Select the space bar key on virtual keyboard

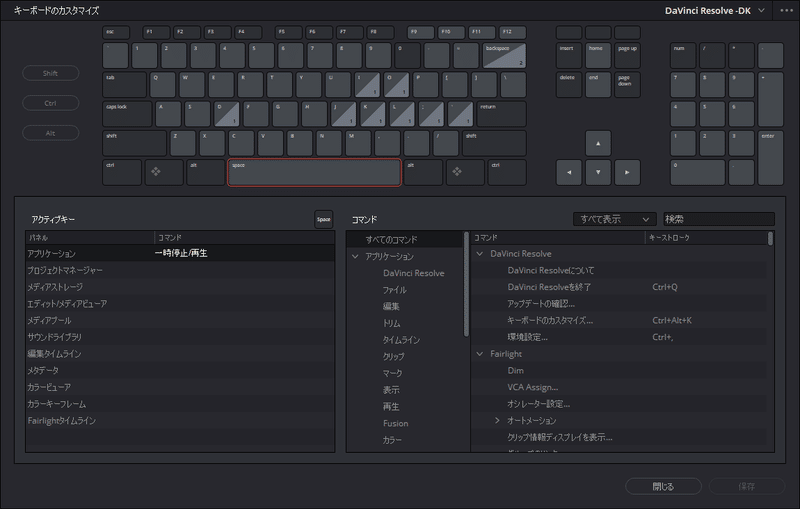(x=314, y=172)
